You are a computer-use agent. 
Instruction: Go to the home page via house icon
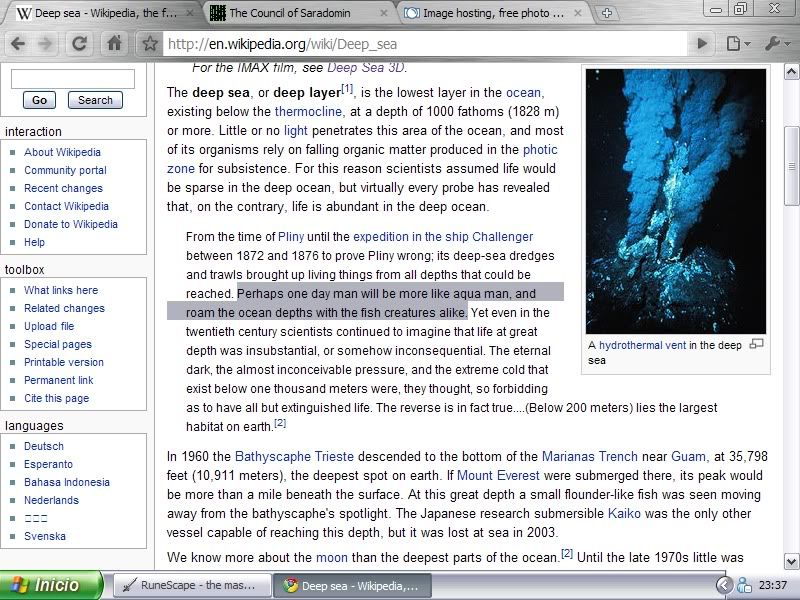(x=114, y=44)
